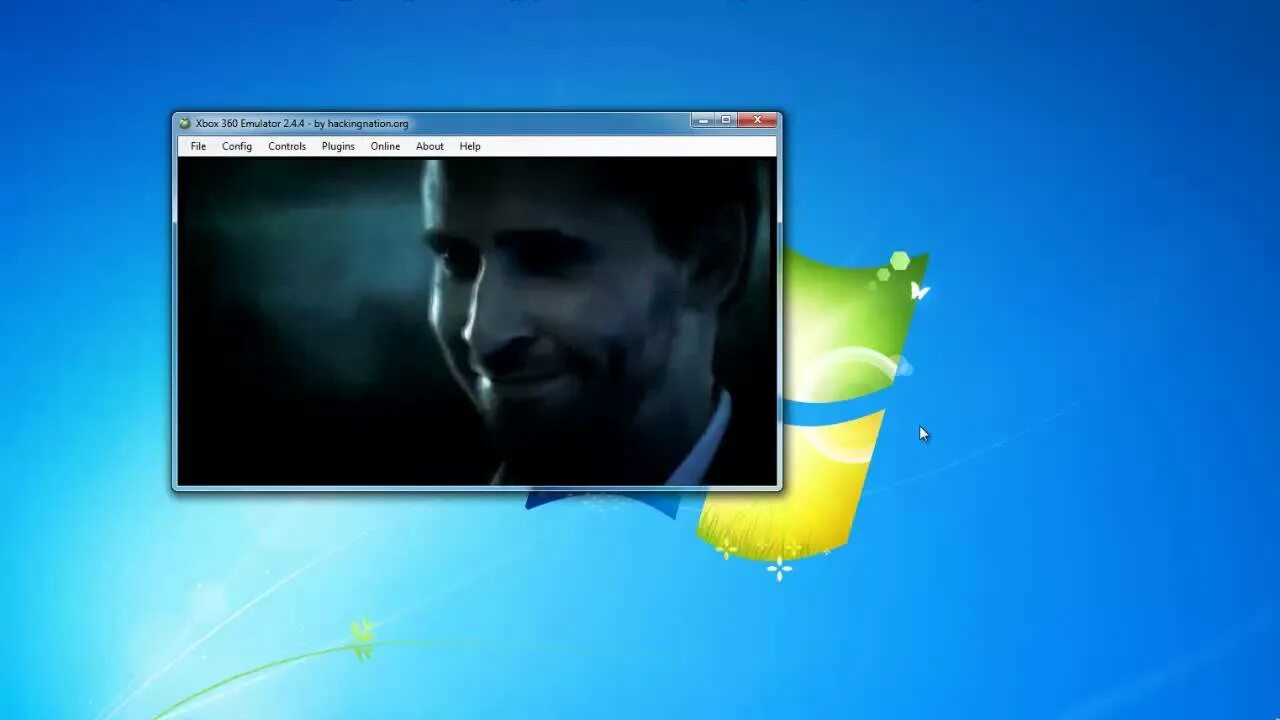The image size is (1280, 720).
Task: Maximize the Xbox 360 Emulator window
Action: [x=726, y=120]
